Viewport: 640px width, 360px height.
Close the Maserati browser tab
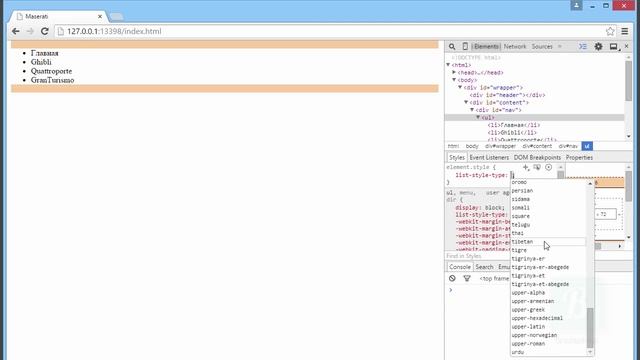point(100,16)
